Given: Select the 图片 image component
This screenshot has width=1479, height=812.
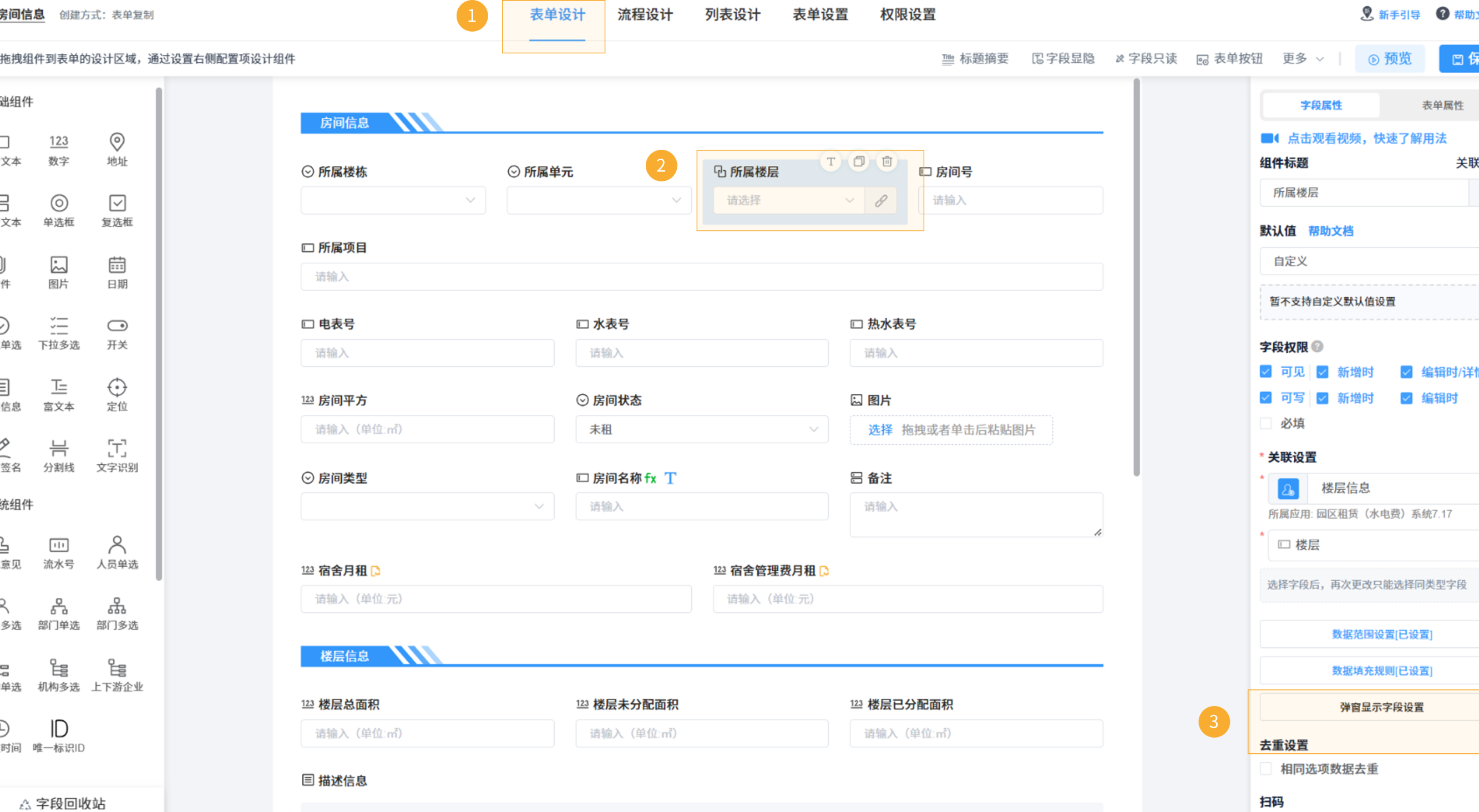Looking at the screenshot, I should click(59, 272).
